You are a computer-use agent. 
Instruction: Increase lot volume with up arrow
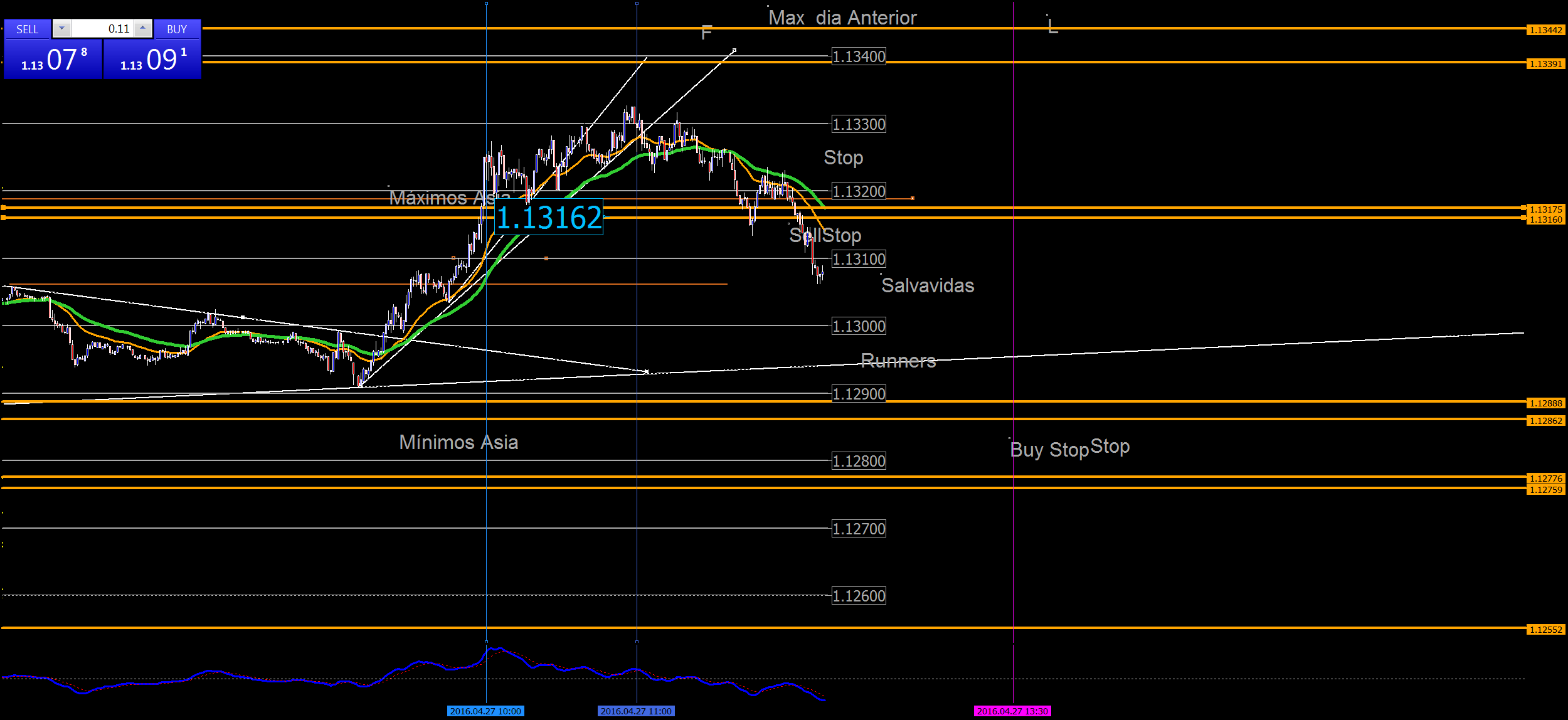pos(143,28)
